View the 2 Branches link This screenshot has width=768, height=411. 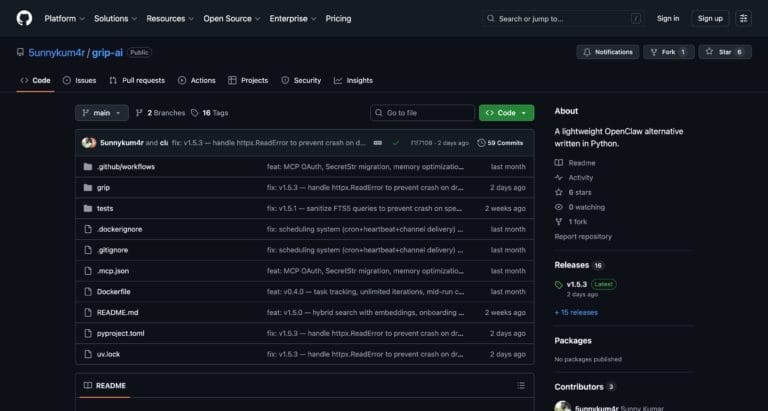pos(161,113)
